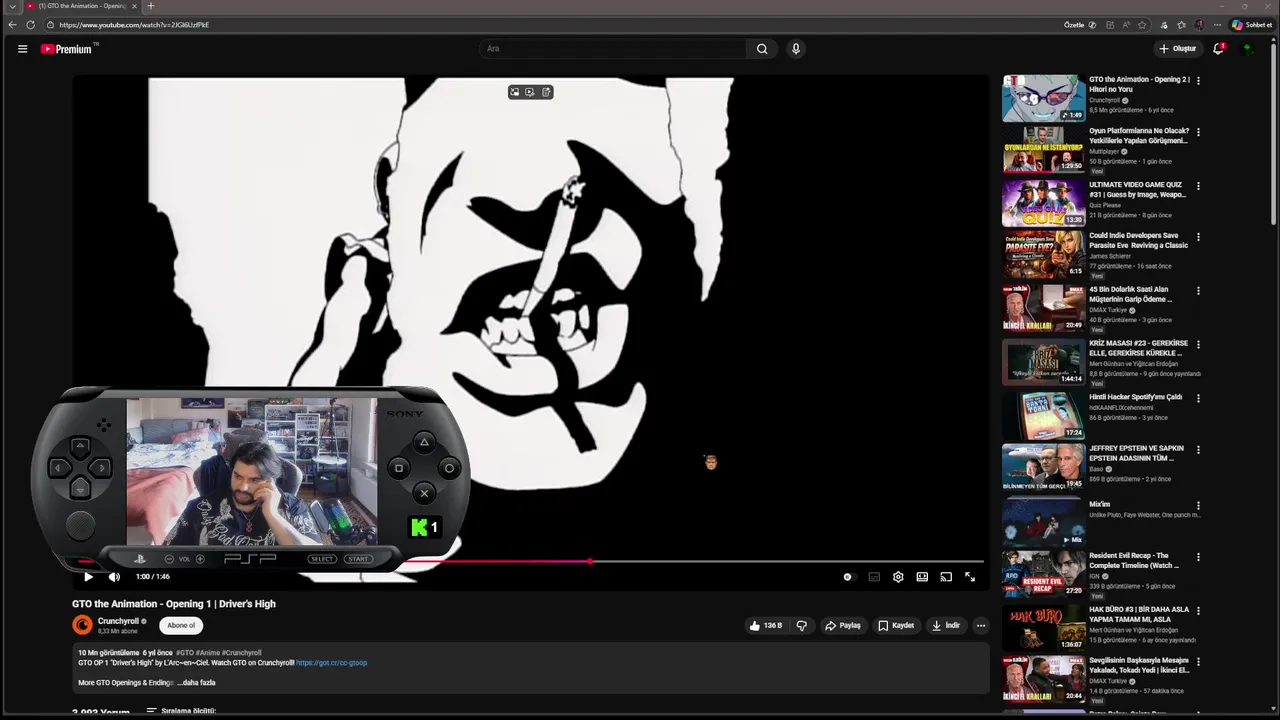Add page to favorites star icon
This screenshot has width=1280, height=720.
coord(1142,25)
